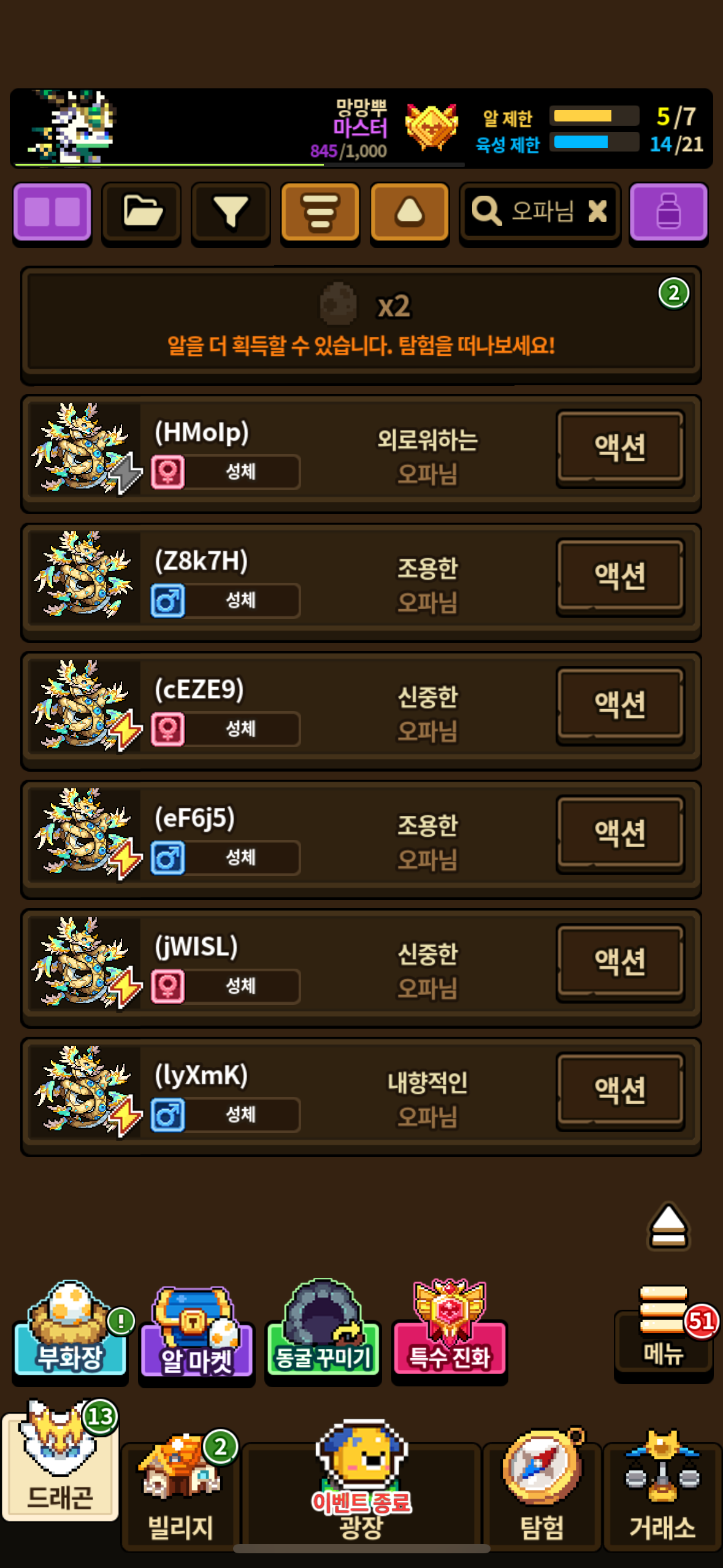Tap the scroll-to-top arrow icon
Viewport: 723px width, 1568px height.
(668, 1226)
